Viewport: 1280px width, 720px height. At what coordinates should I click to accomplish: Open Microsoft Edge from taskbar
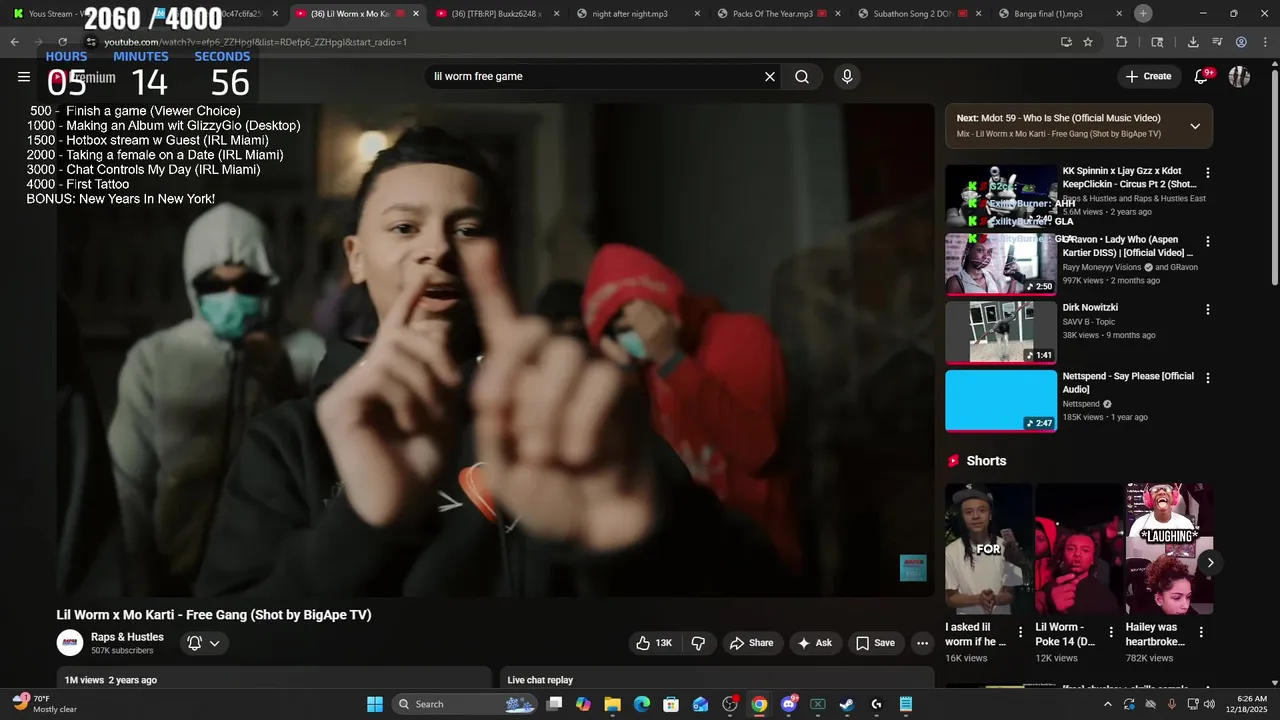641,704
